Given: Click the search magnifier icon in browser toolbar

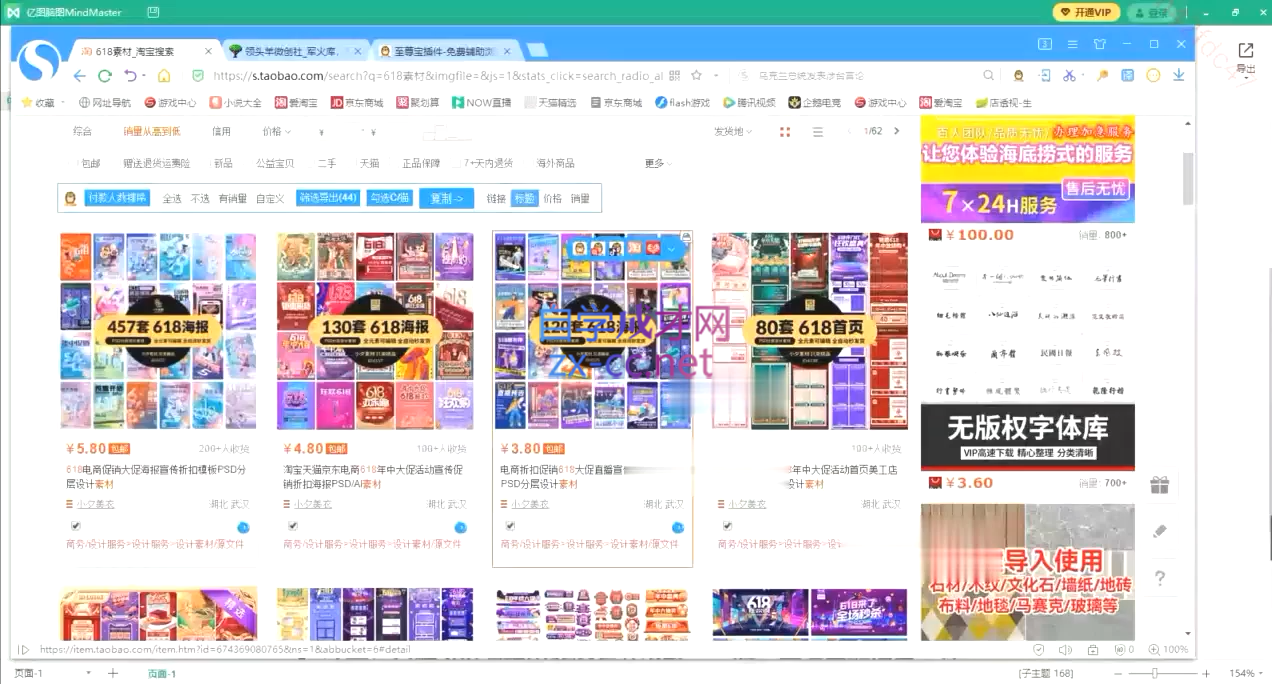Looking at the screenshot, I should coord(988,76).
